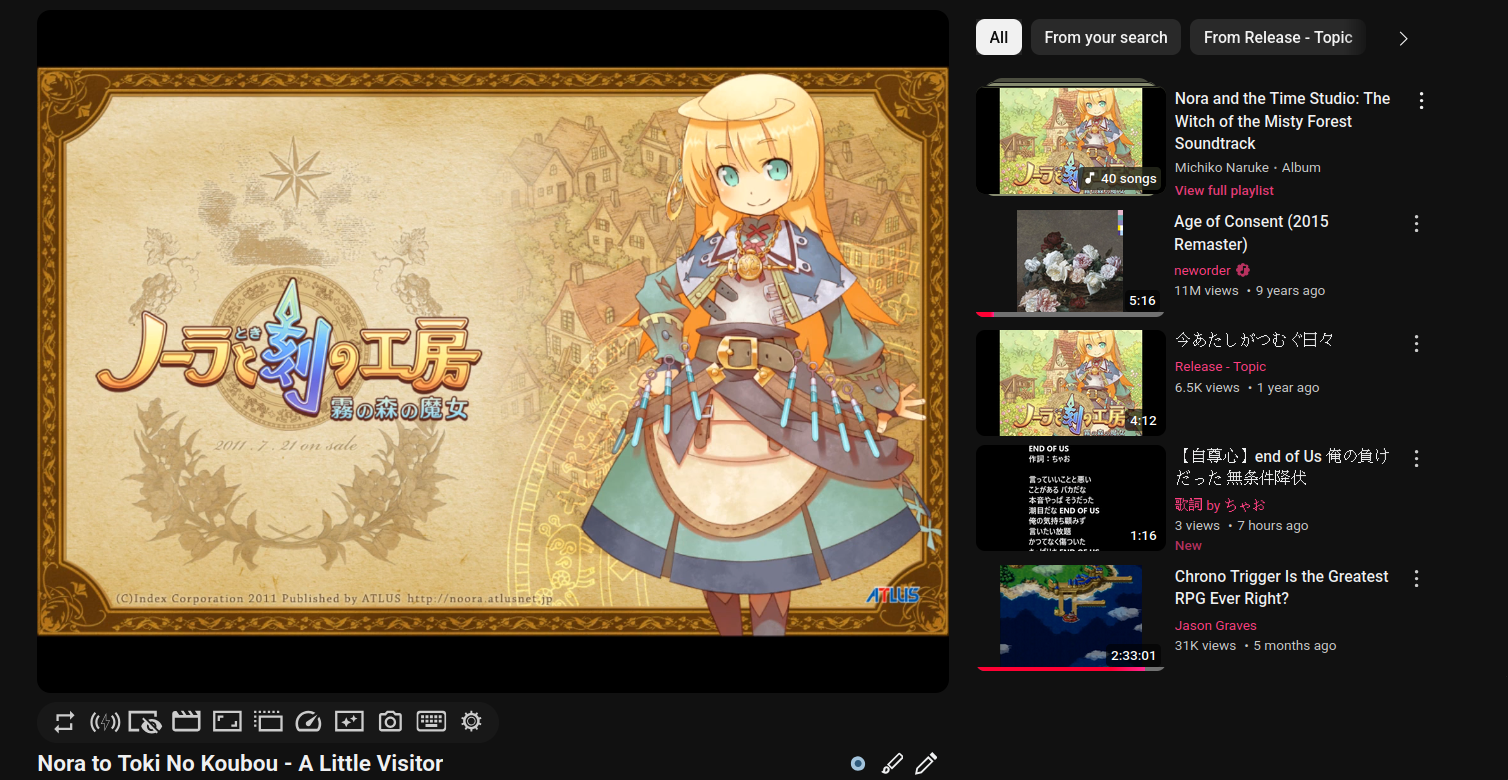
Task: Click the pop-up player window icon
Action: [x=268, y=721]
